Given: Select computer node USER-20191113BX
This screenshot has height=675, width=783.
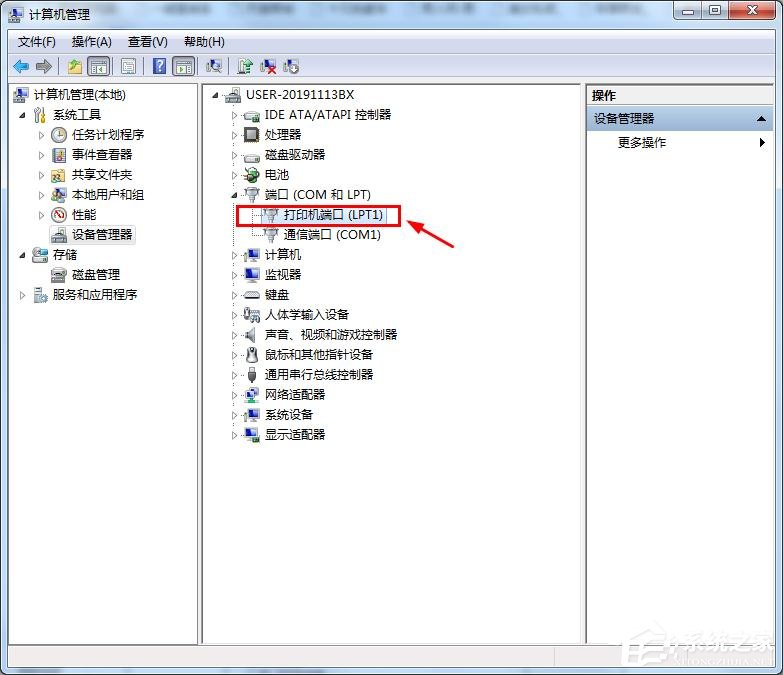Looking at the screenshot, I should tap(300, 95).
